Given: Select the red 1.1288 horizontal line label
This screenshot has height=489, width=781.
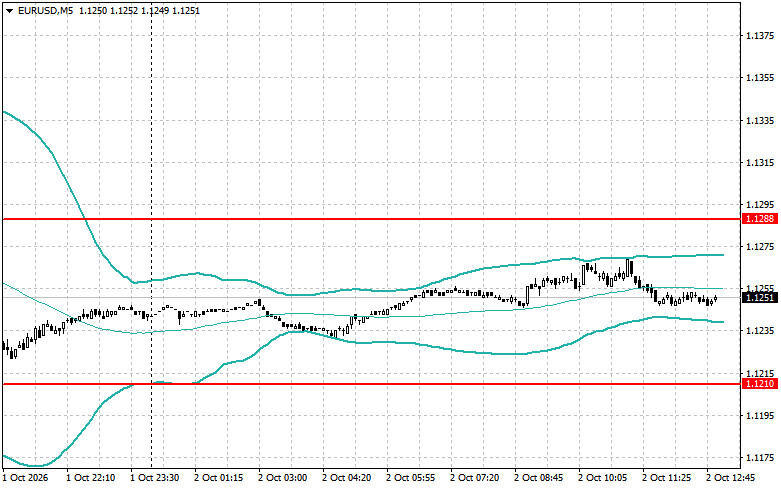Looking at the screenshot, I should 760,219.
